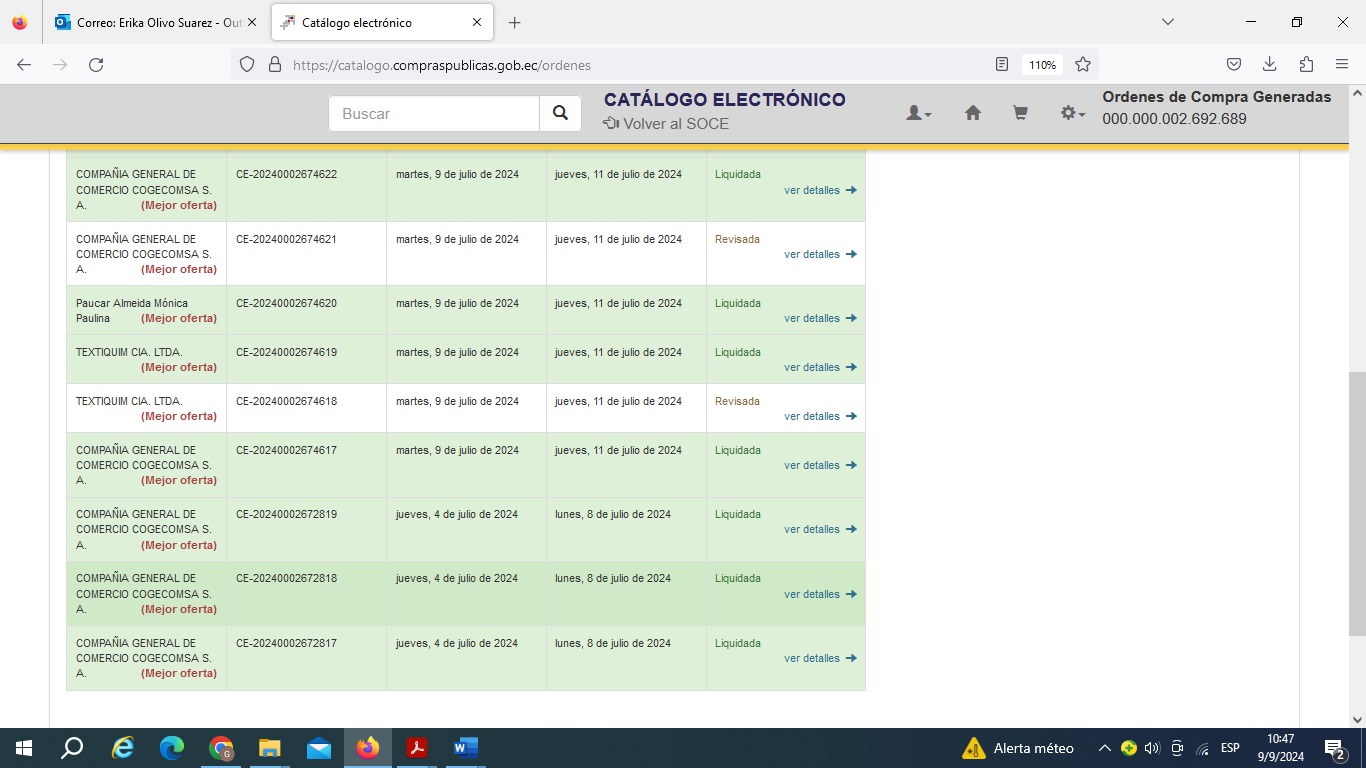Open Microsoft Word from the taskbar
Screen dimensions: 1366x768
point(465,748)
